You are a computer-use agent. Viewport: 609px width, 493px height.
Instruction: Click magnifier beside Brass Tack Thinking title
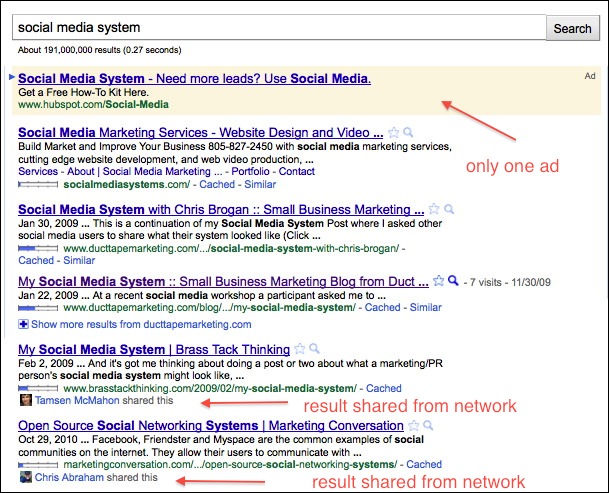pos(315,348)
